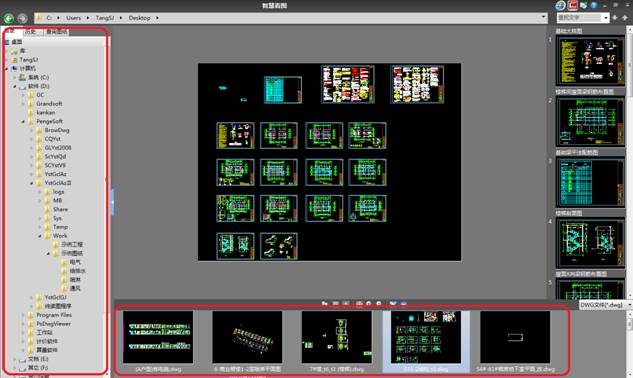Click the Users segment in the address bar
This screenshot has height=378, width=633.
73,18
